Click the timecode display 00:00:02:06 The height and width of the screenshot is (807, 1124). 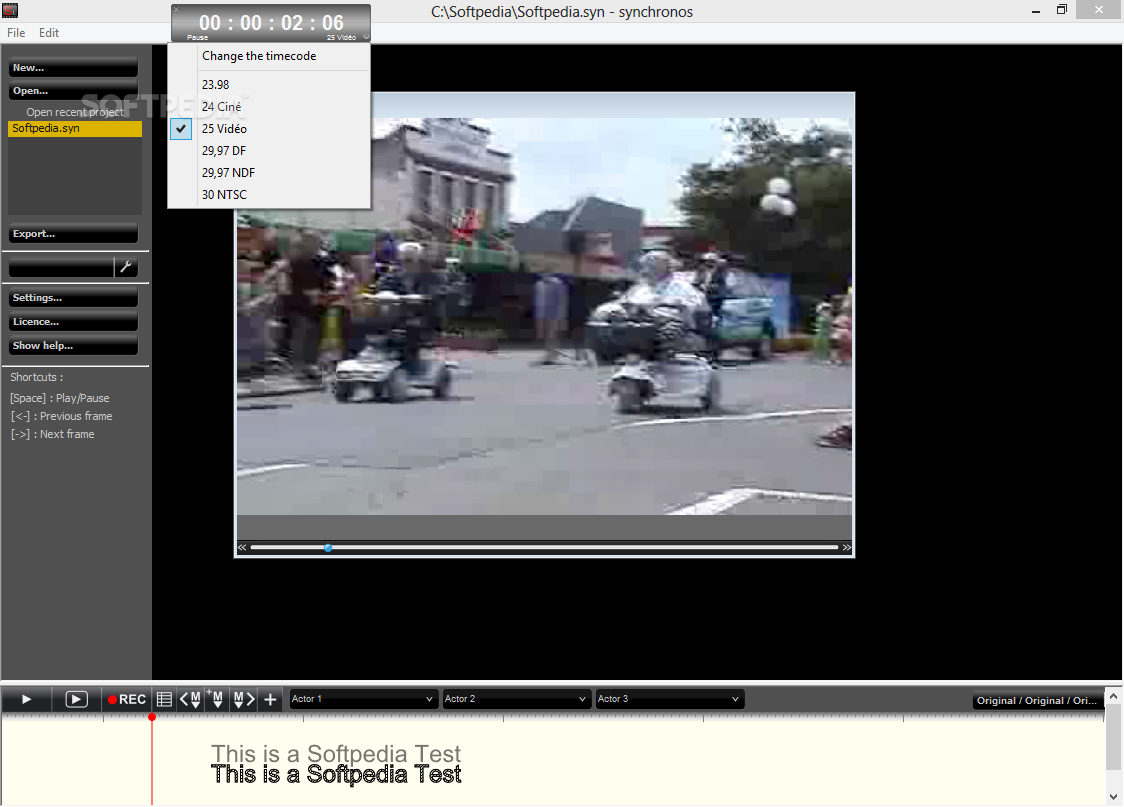pyautogui.click(x=271, y=22)
